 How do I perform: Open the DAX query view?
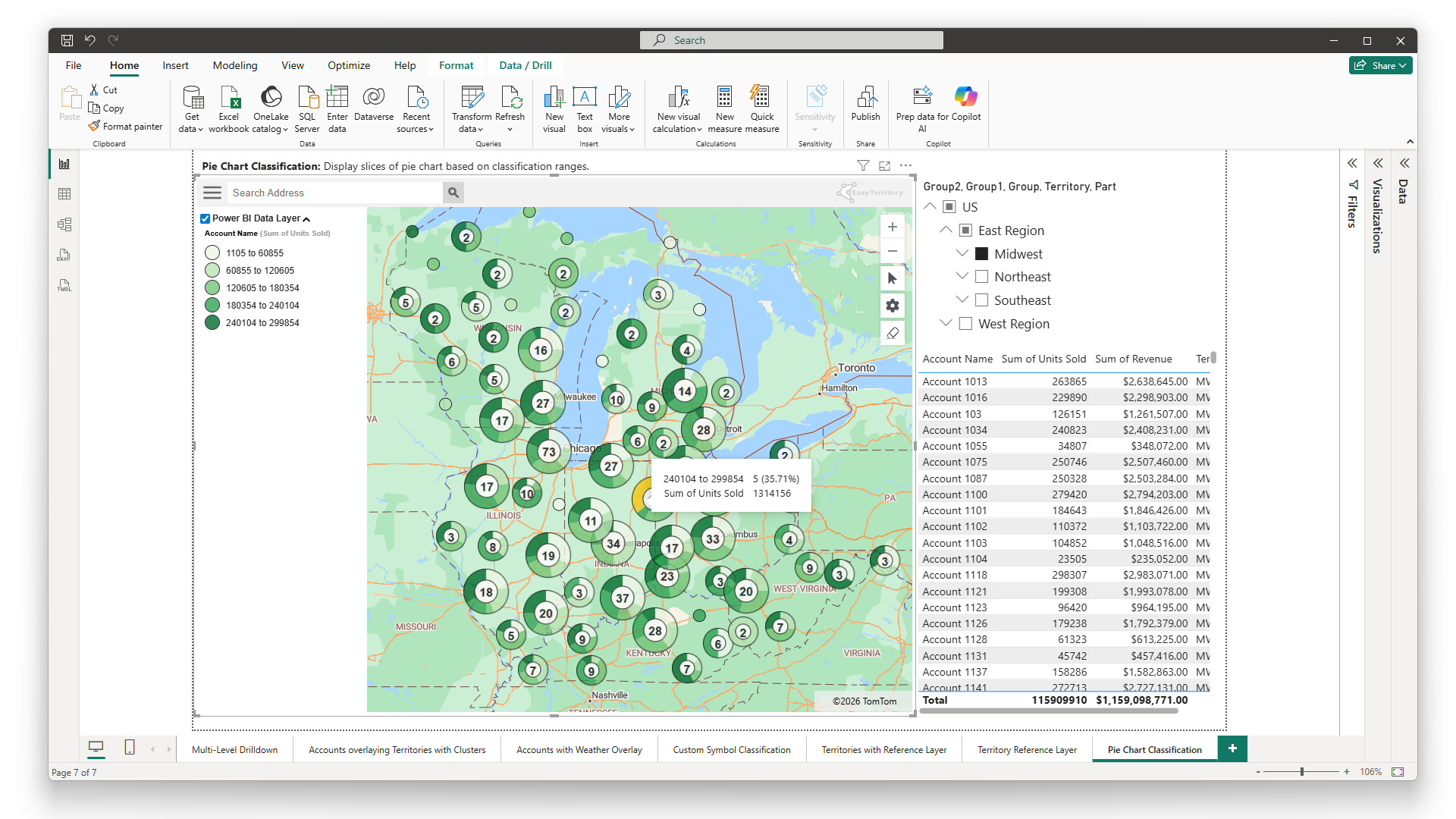pos(64,255)
